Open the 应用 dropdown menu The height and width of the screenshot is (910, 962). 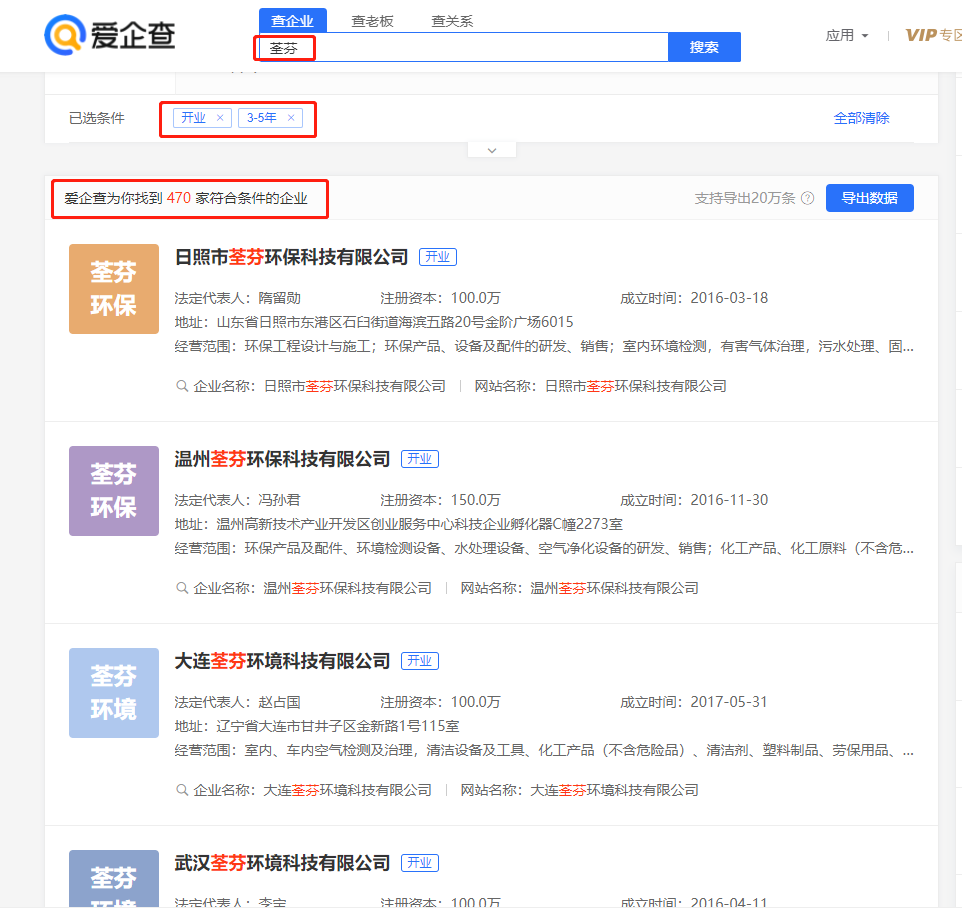(x=841, y=35)
